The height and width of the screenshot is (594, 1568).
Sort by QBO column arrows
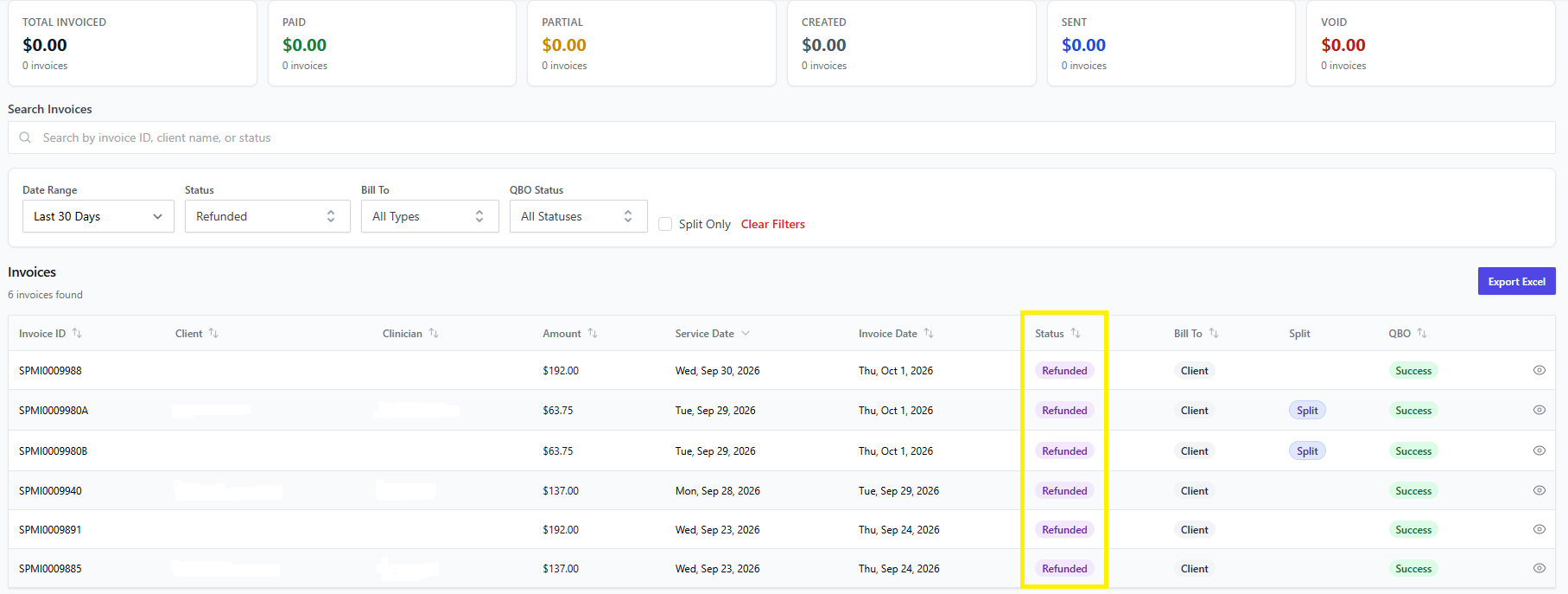click(1422, 333)
